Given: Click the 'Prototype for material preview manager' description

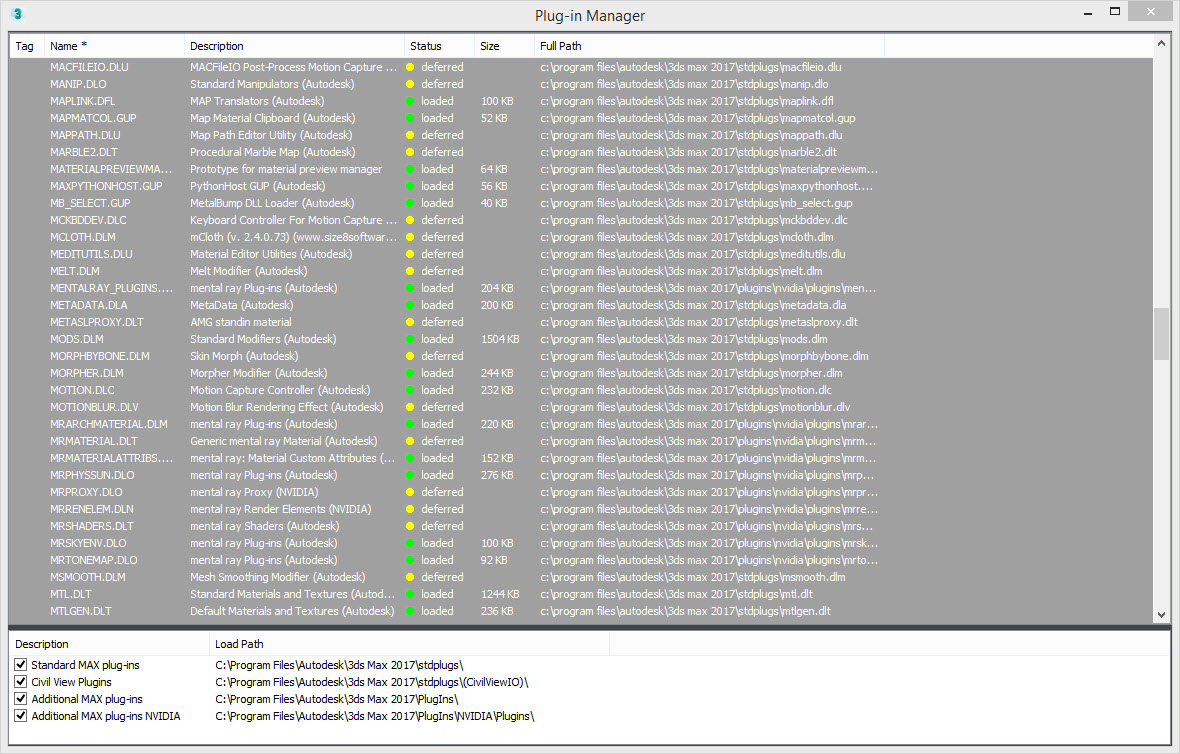Looking at the screenshot, I should point(286,169).
